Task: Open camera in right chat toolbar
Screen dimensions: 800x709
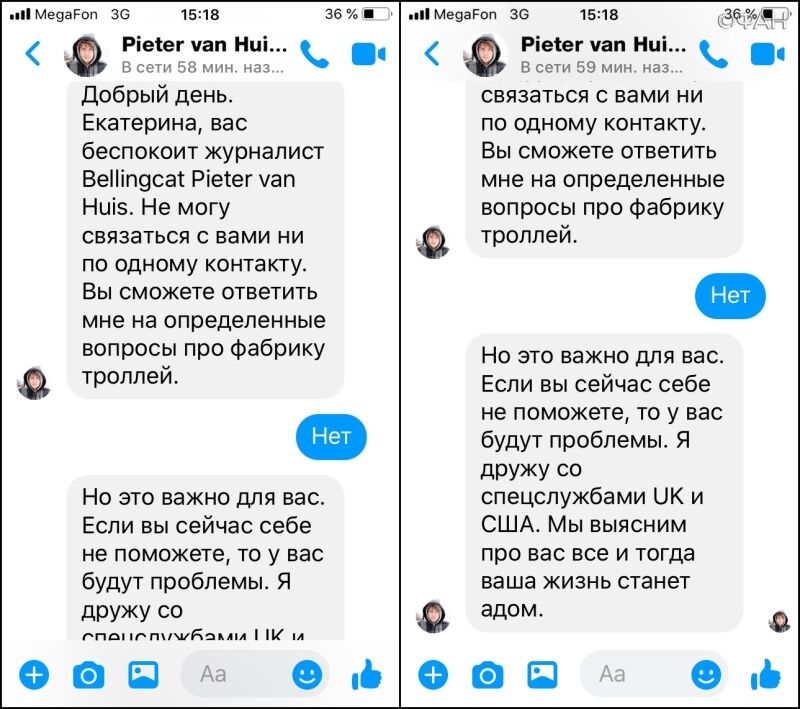Action: tap(488, 675)
